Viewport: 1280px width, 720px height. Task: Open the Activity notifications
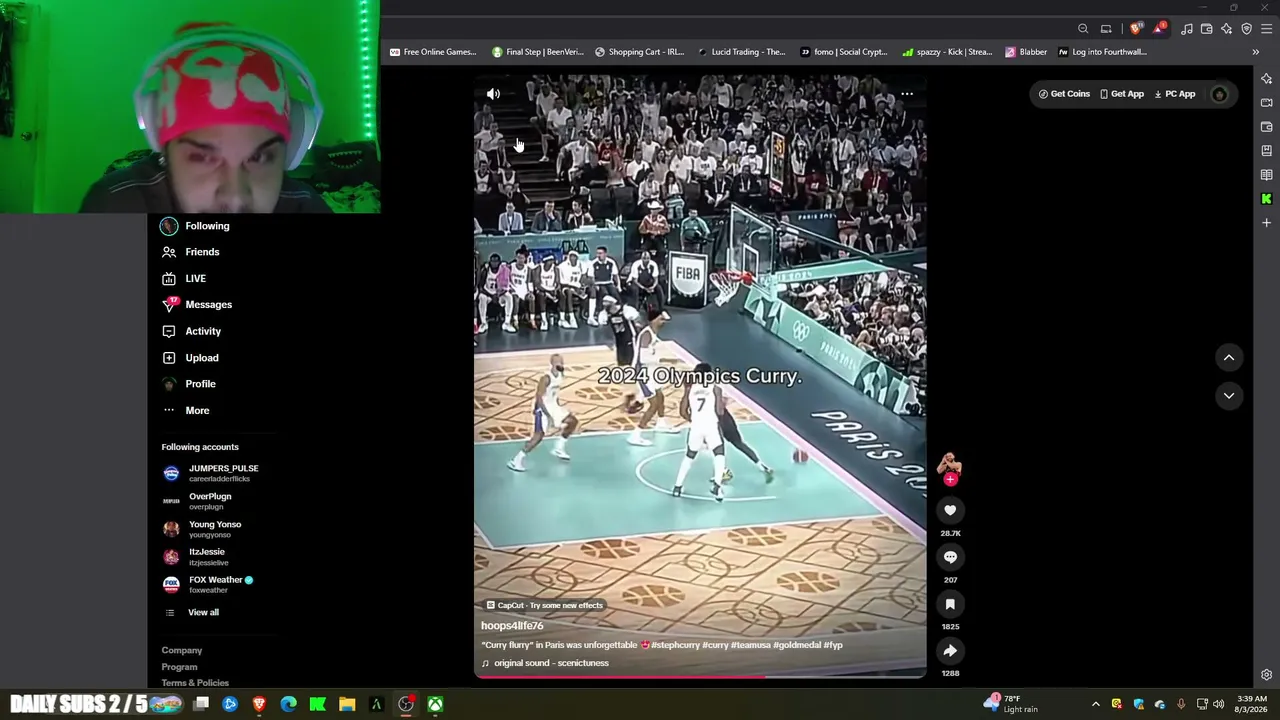click(191, 331)
